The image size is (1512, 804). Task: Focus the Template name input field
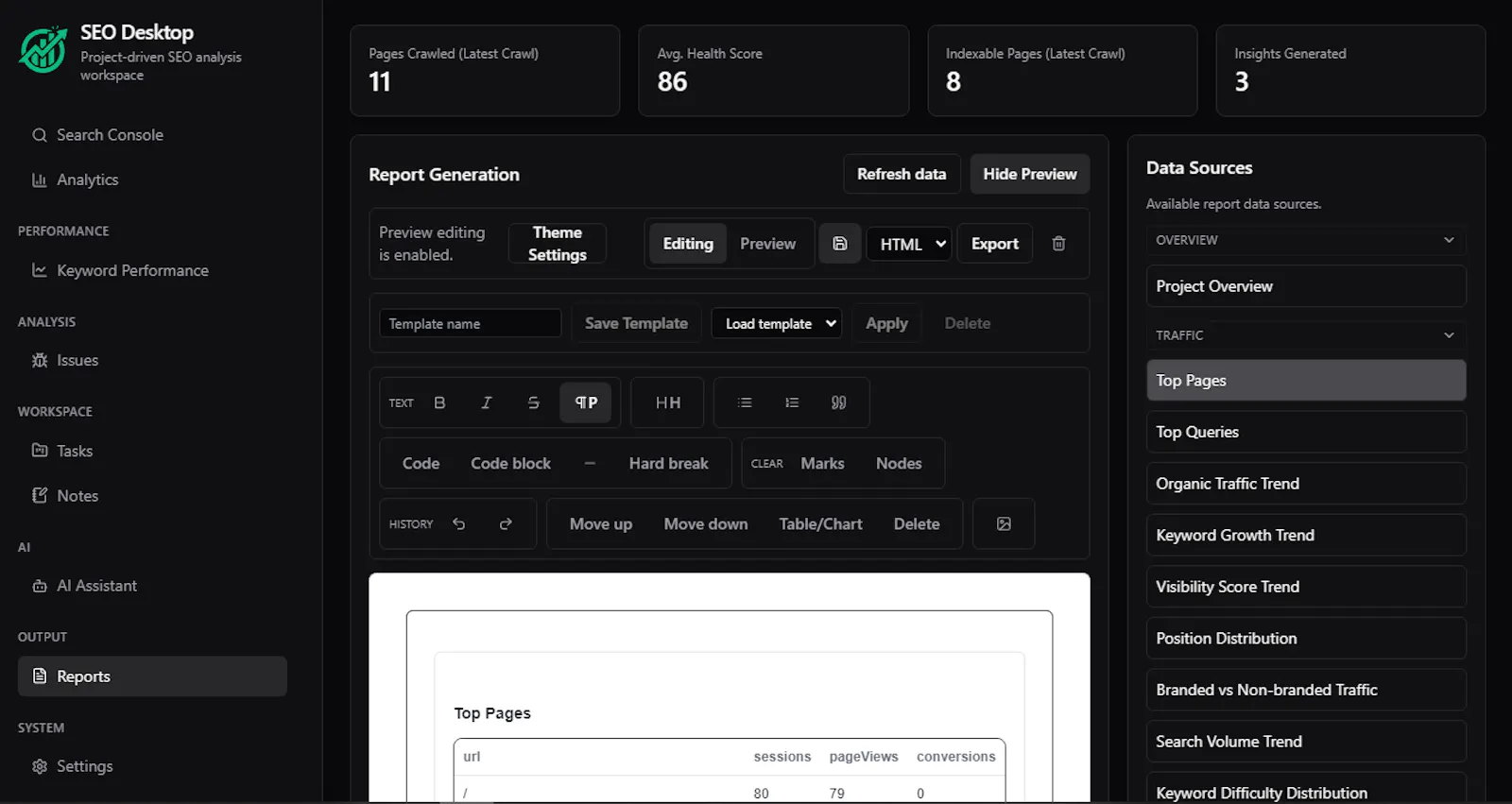click(470, 323)
